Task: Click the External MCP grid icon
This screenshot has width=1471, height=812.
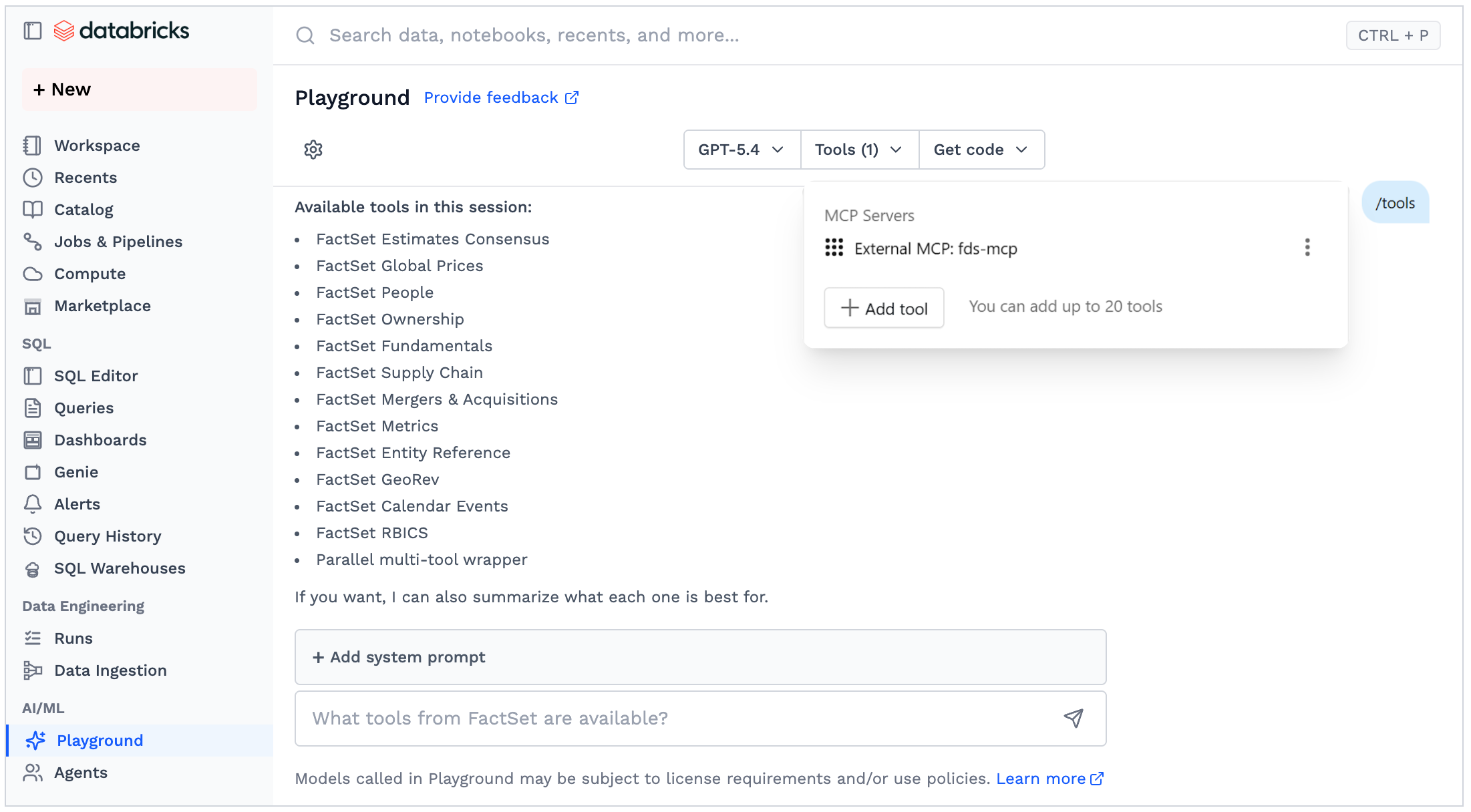Action: [834, 248]
